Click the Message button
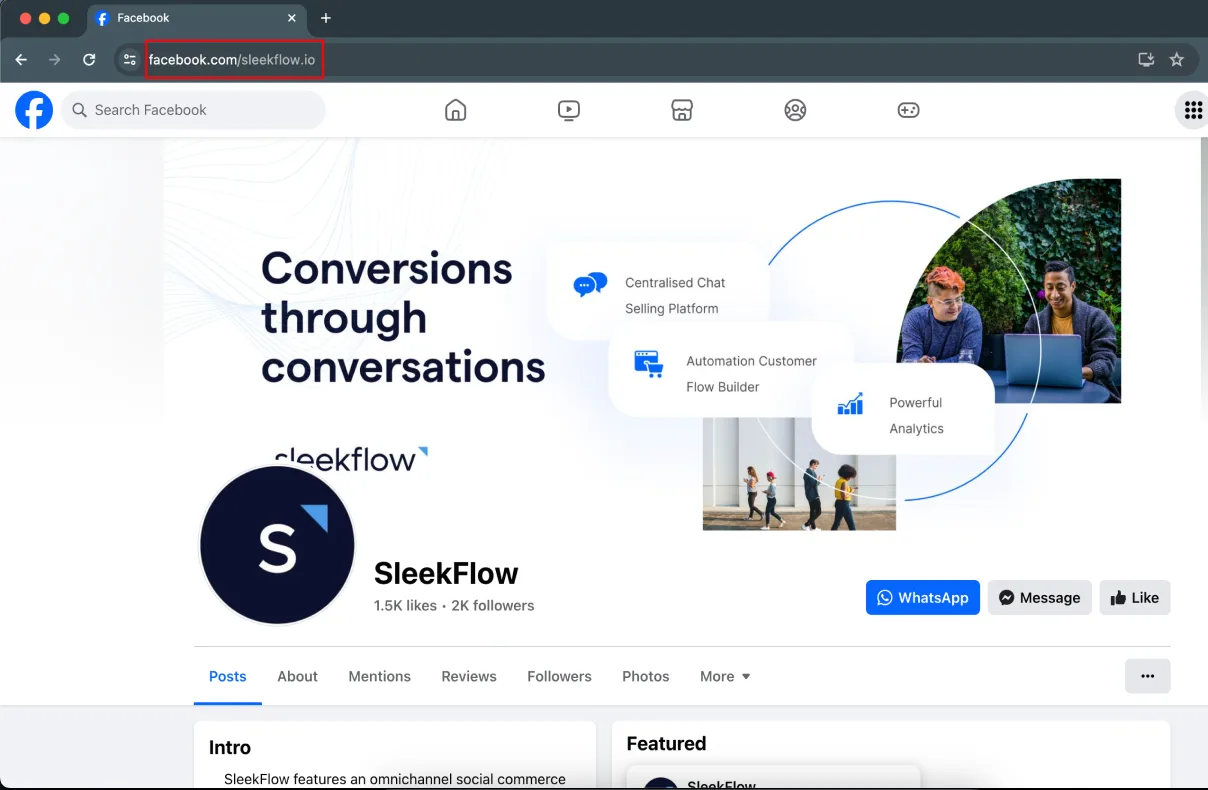Screen dimensions: 1208x790 point(1040,597)
